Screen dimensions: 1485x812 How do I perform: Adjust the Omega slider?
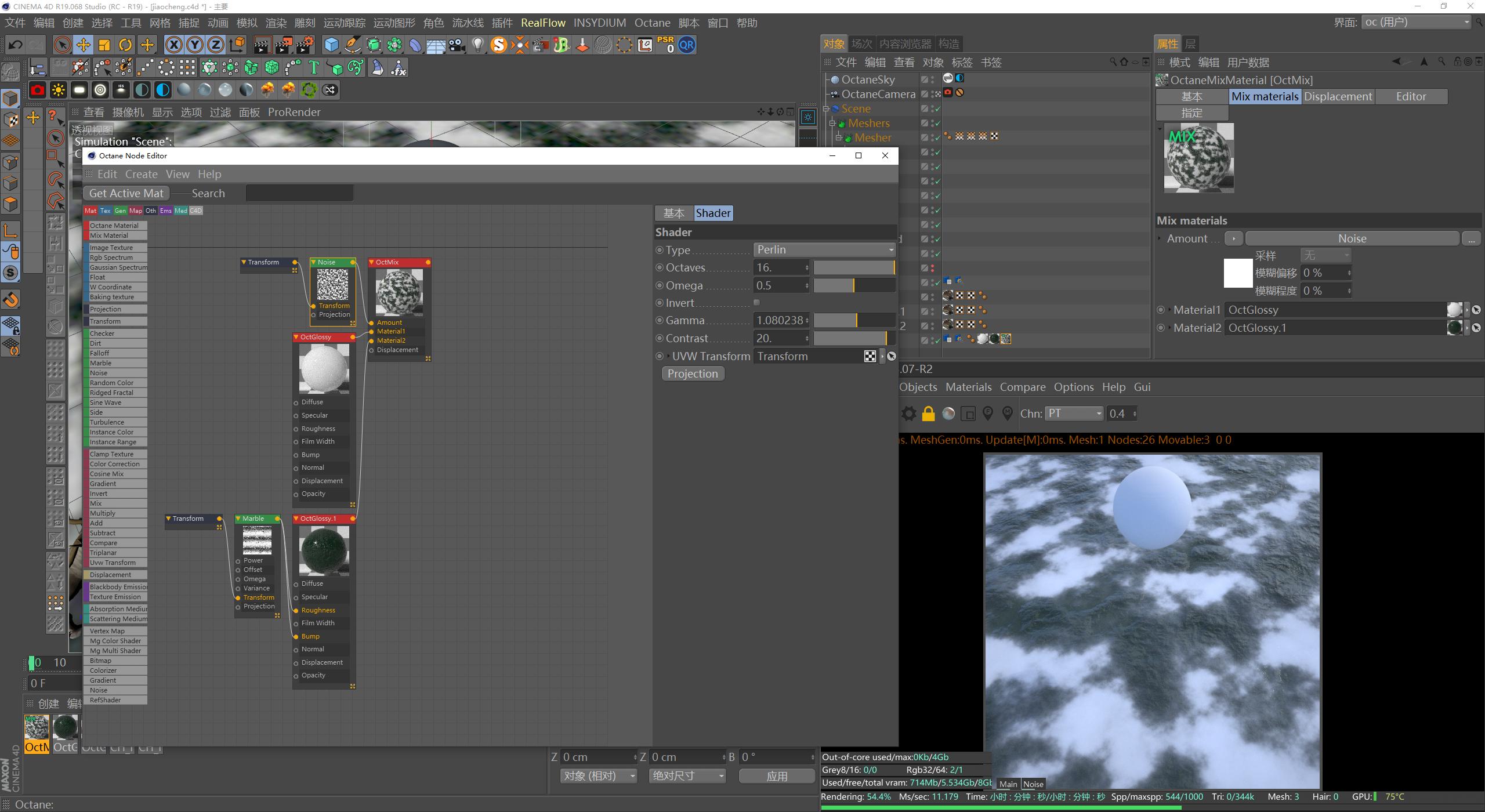point(854,285)
